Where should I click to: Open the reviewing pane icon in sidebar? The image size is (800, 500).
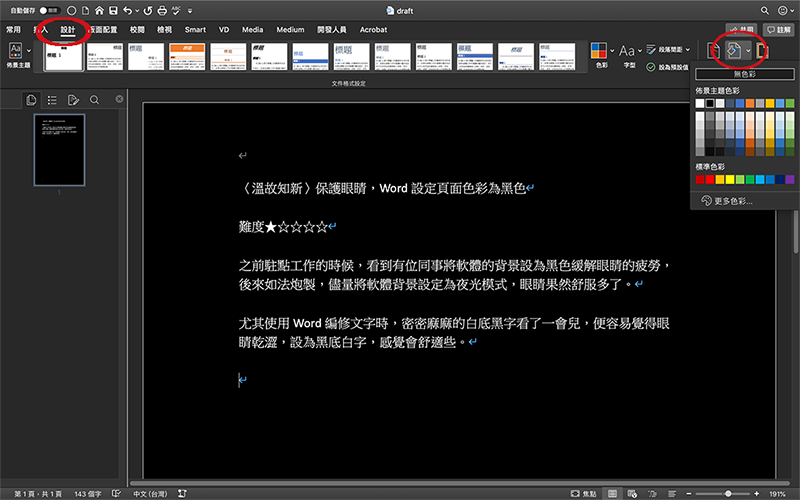click(x=73, y=100)
